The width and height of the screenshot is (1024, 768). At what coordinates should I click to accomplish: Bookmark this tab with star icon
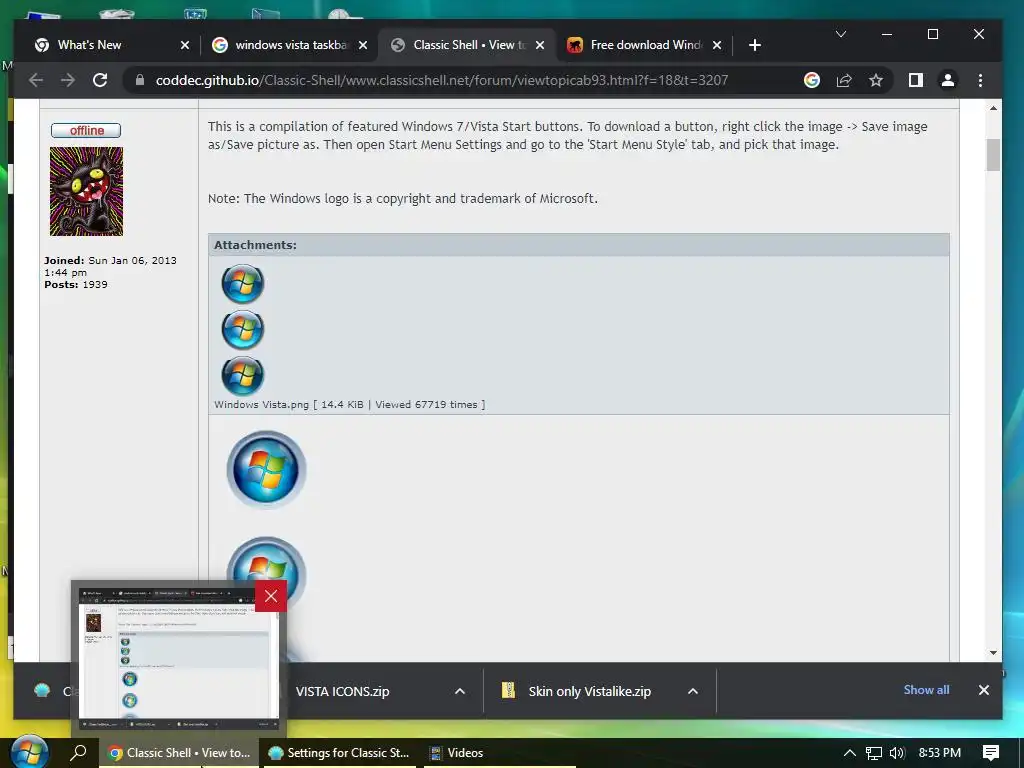coord(876,80)
